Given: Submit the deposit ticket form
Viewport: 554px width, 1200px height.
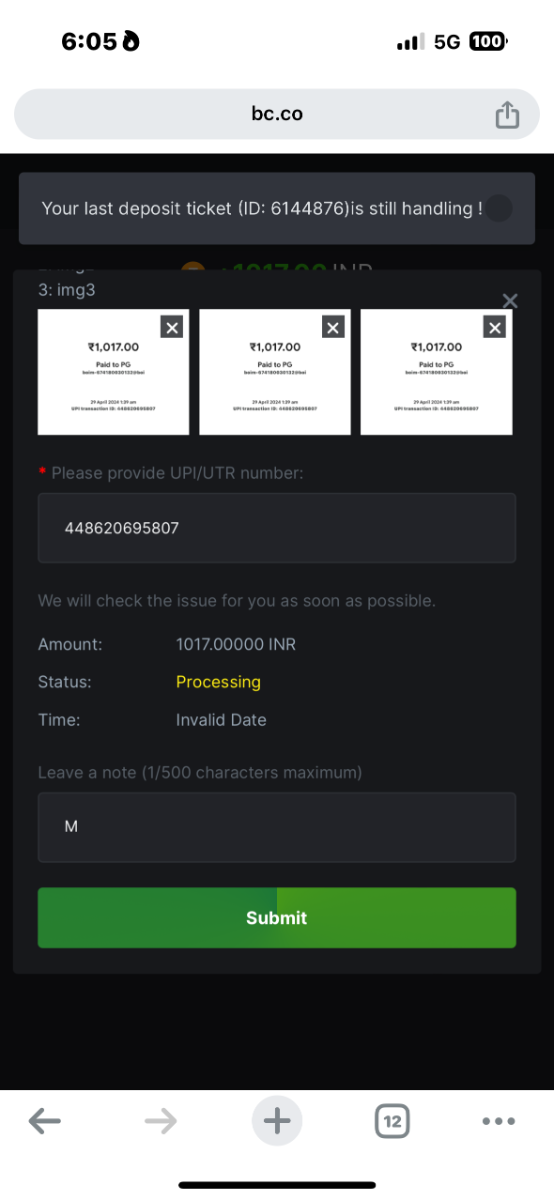Looking at the screenshot, I should pyautogui.click(x=277, y=918).
